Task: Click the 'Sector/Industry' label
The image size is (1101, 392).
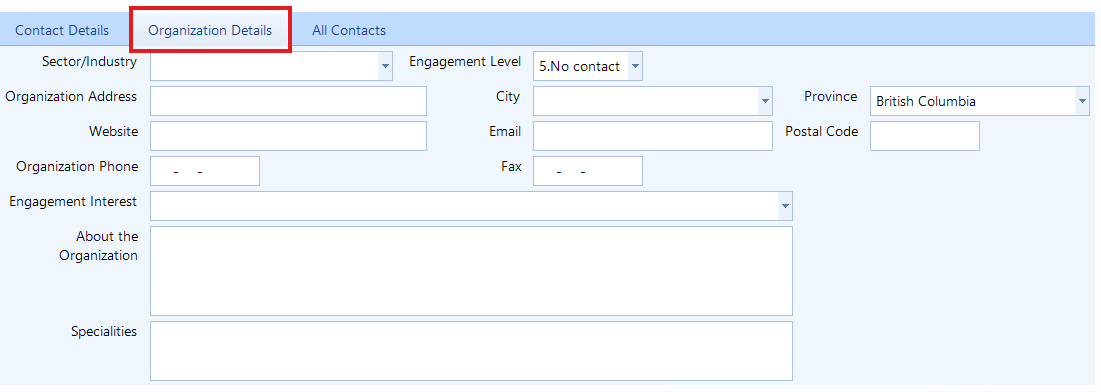Action: (90, 61)
